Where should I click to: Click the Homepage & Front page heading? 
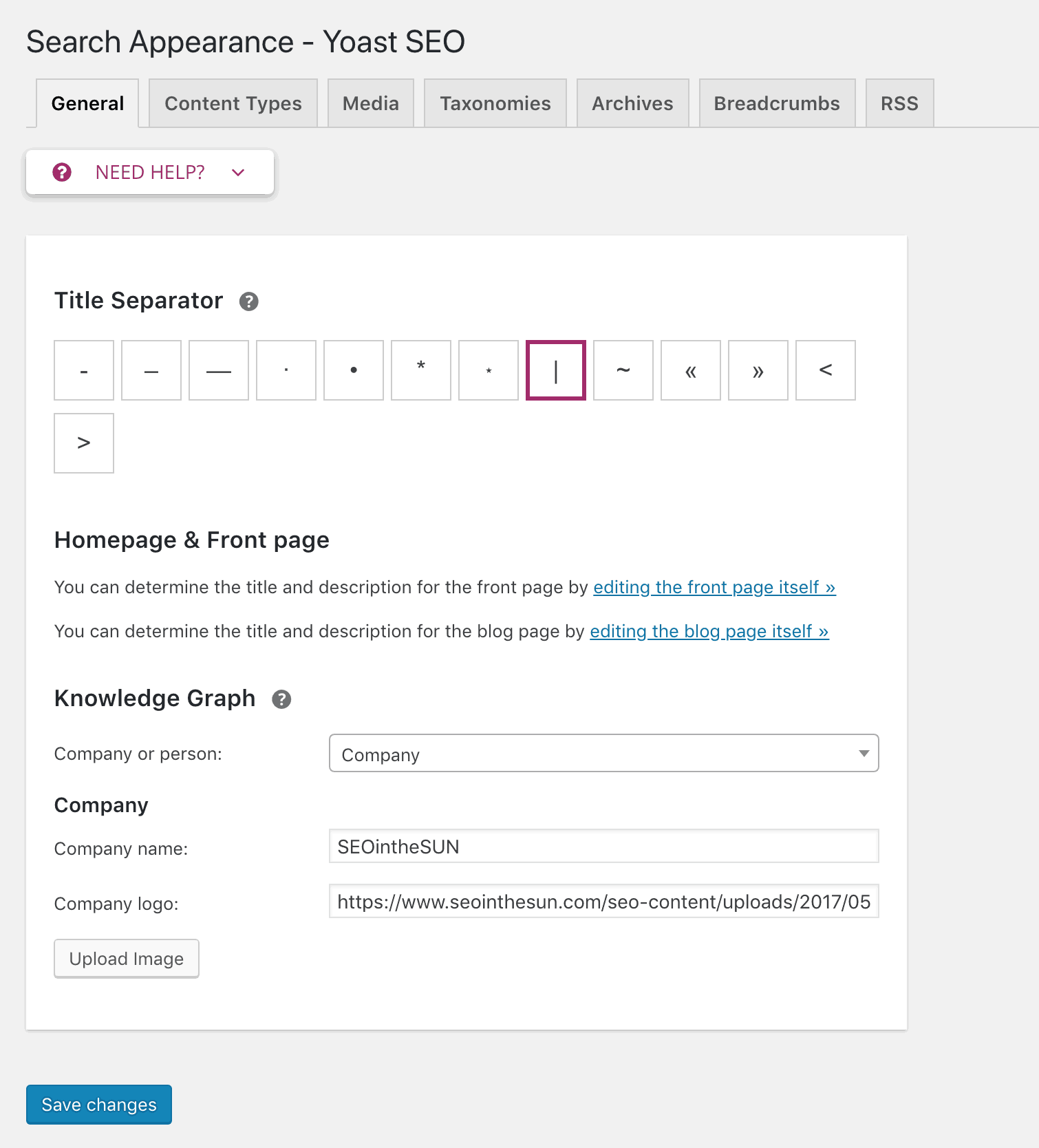coord(192,540)
